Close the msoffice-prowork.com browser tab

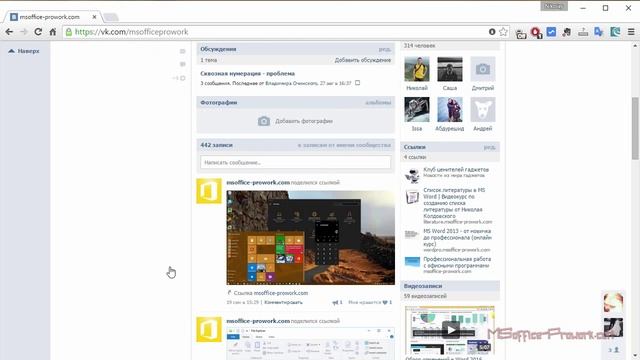(95, 17)
